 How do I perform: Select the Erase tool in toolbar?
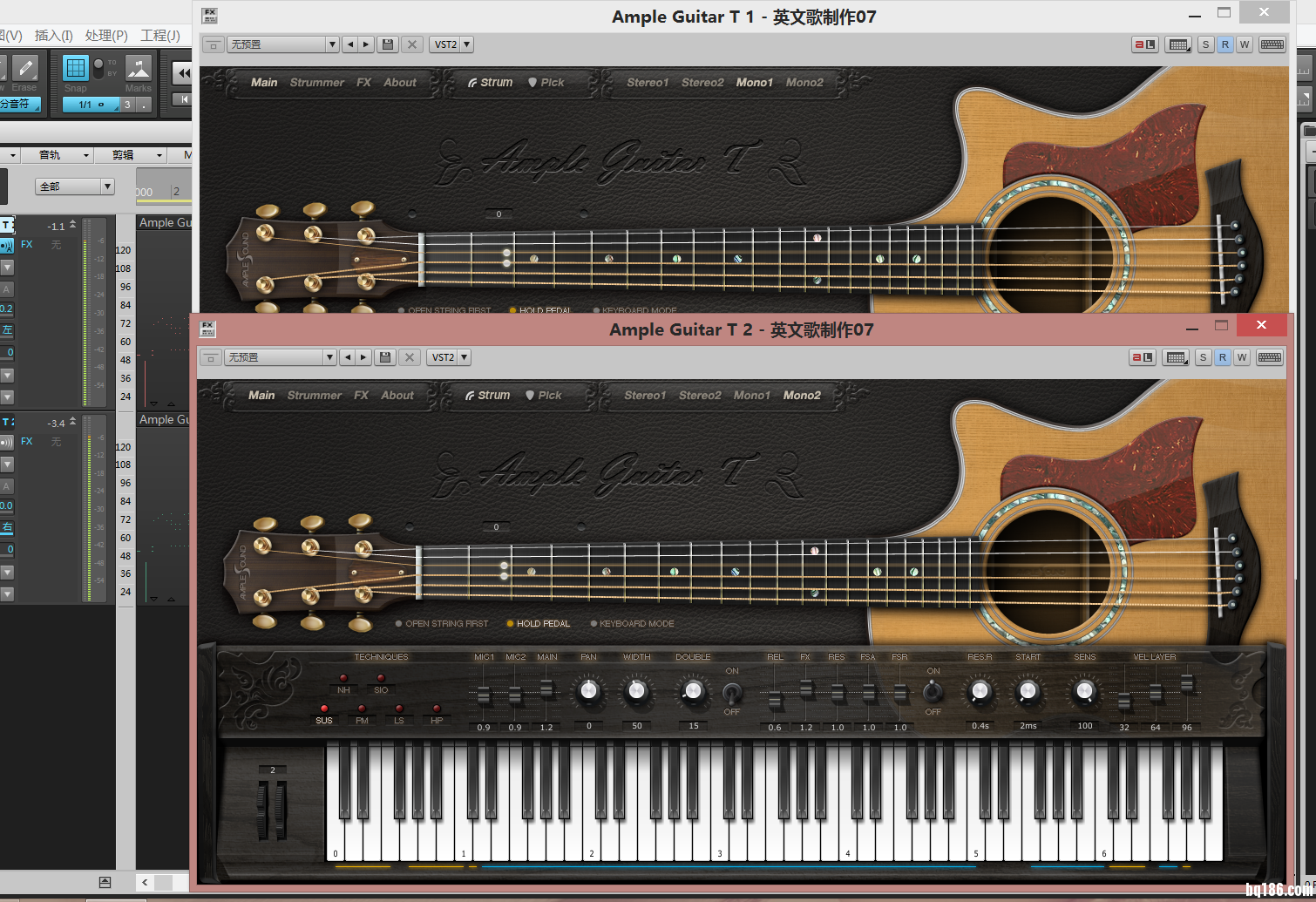(24, 71)
